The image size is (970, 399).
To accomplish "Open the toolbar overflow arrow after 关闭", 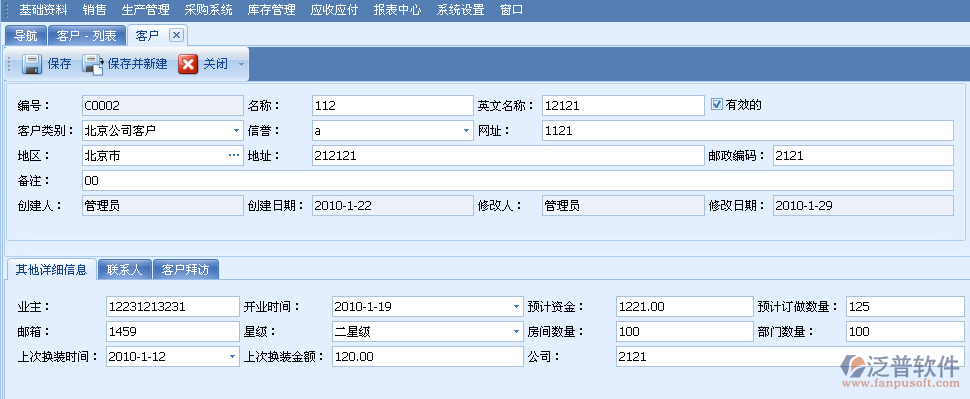I will [241, 64].
